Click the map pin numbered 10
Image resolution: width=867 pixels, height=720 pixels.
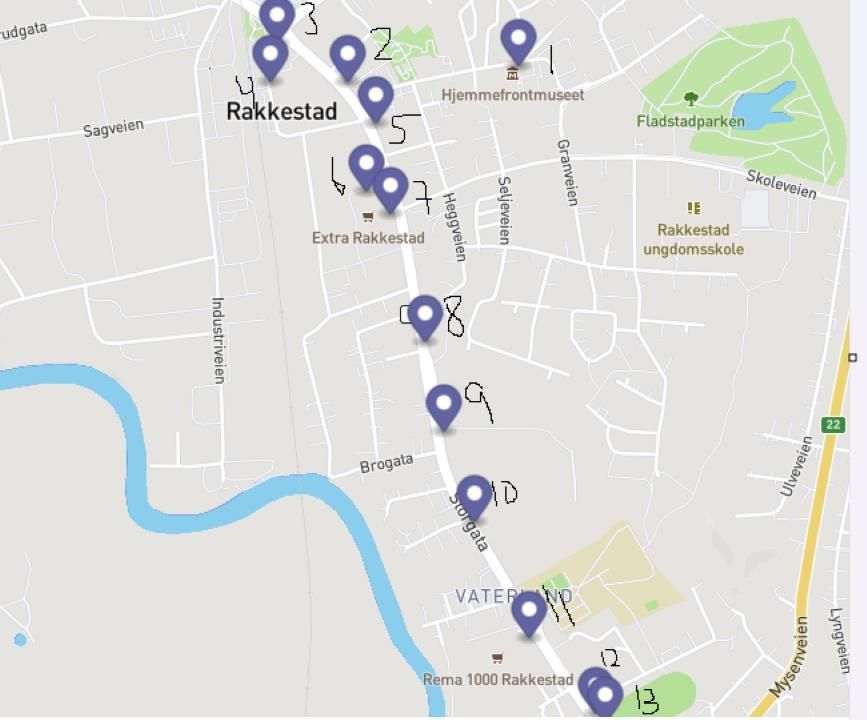tap(474, 497)
